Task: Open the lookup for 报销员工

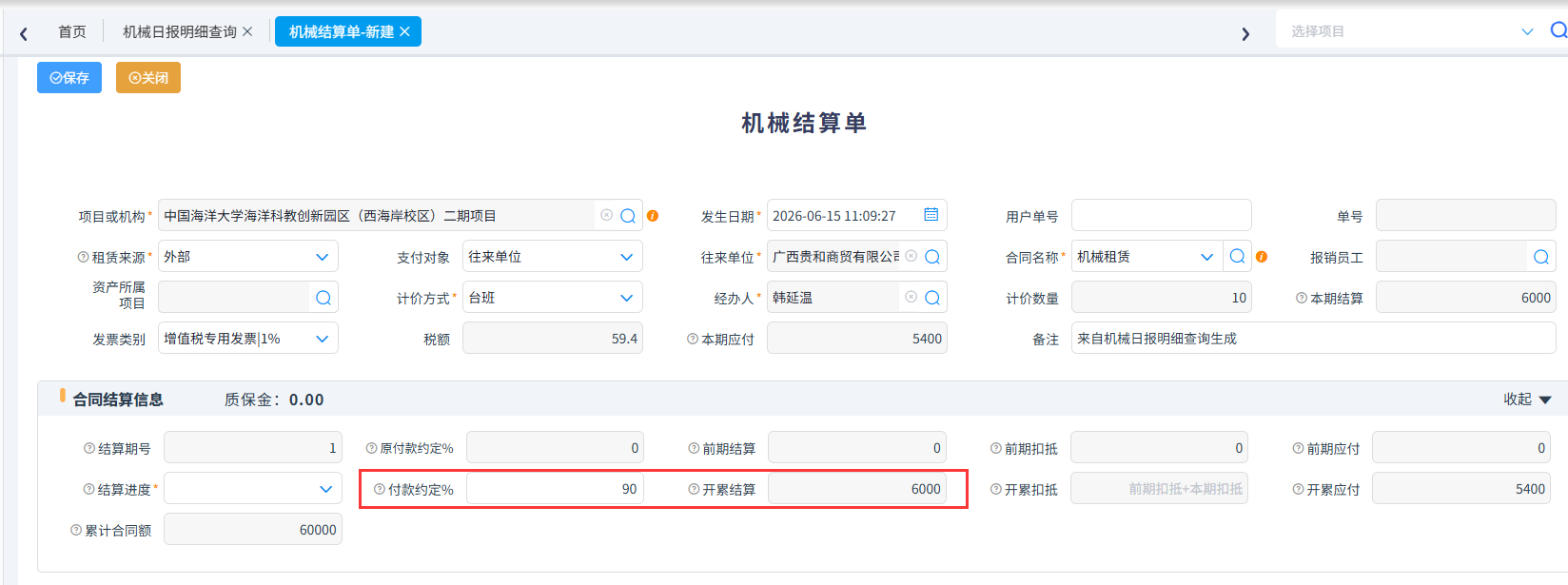Action: pyautogui.click(x=1541, y=257)
